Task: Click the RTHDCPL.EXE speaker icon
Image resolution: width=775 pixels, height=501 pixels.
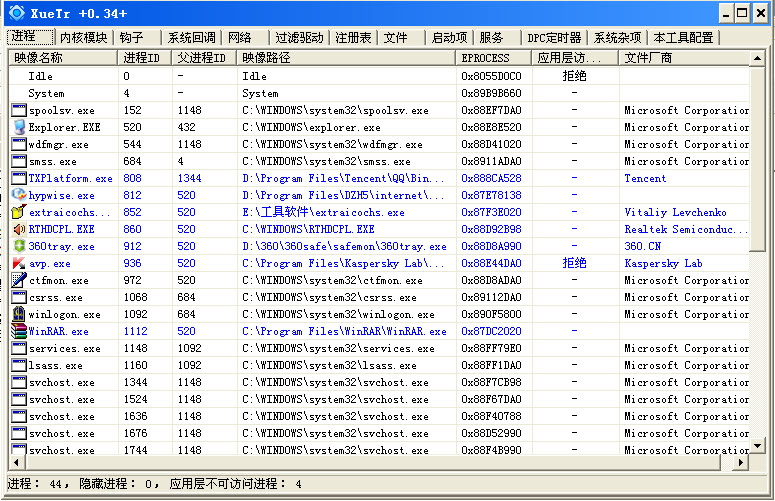Action: pyautogui.click(x=19, y=229)
